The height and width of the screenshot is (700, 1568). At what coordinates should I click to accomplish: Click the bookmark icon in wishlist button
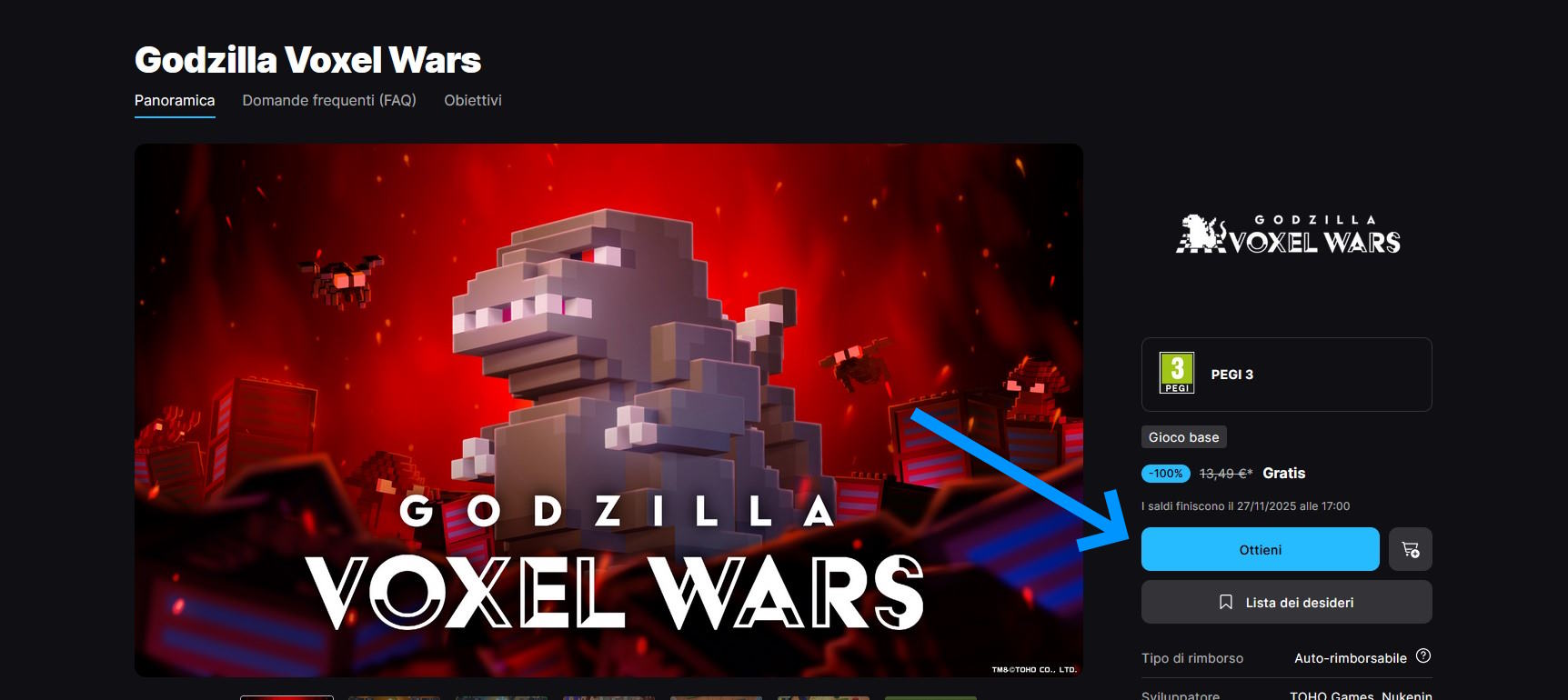1226,602
